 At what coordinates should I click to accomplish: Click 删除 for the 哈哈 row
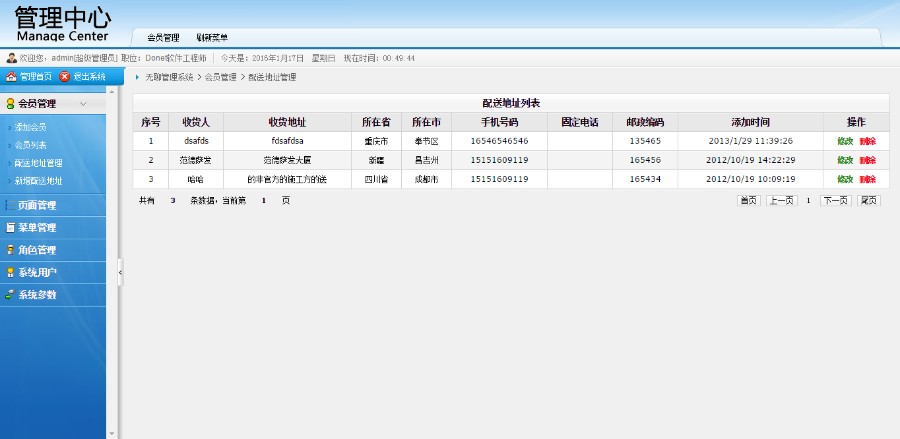click(867, 179)
